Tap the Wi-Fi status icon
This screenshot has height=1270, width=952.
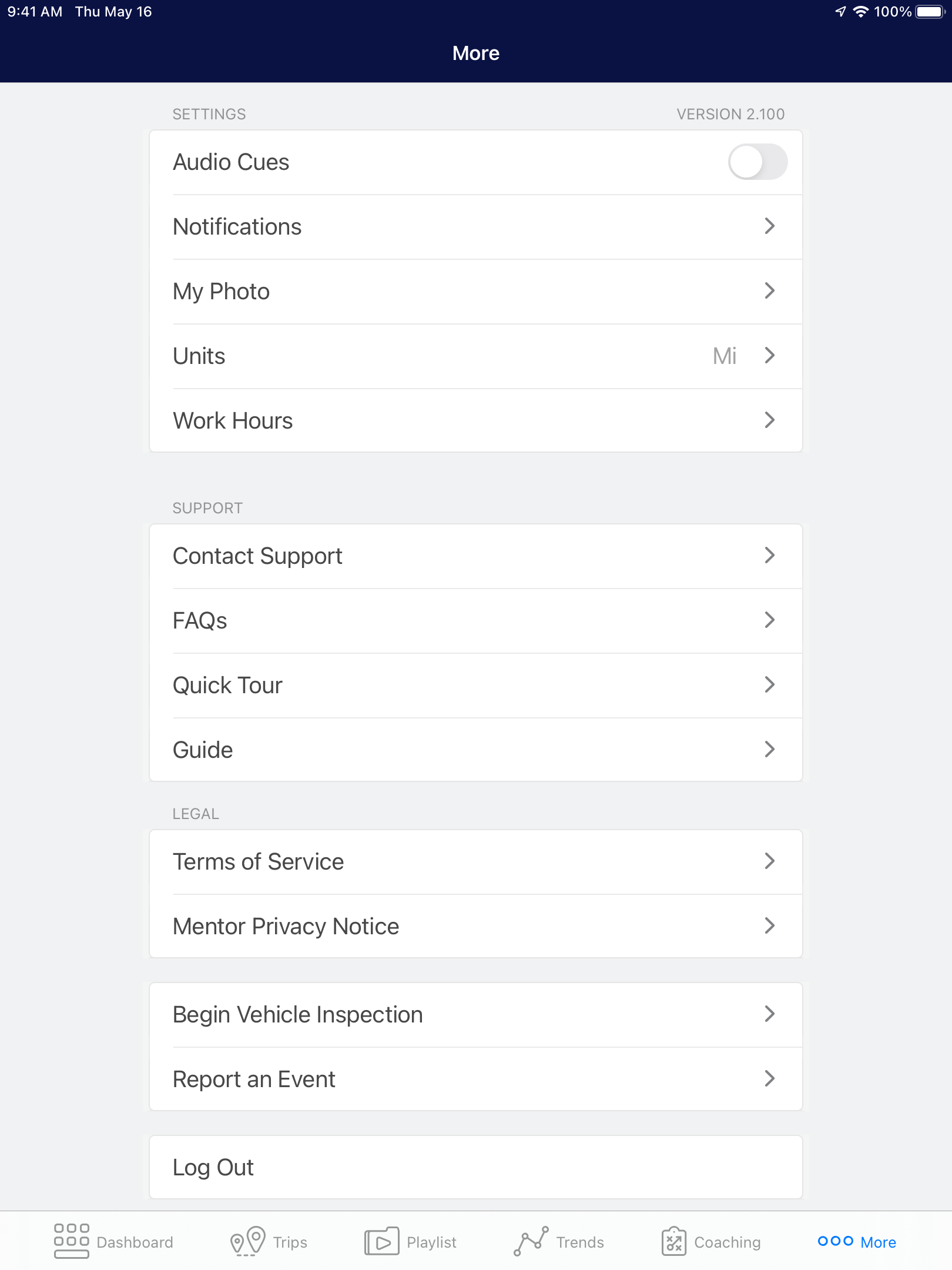click(860, 12)
